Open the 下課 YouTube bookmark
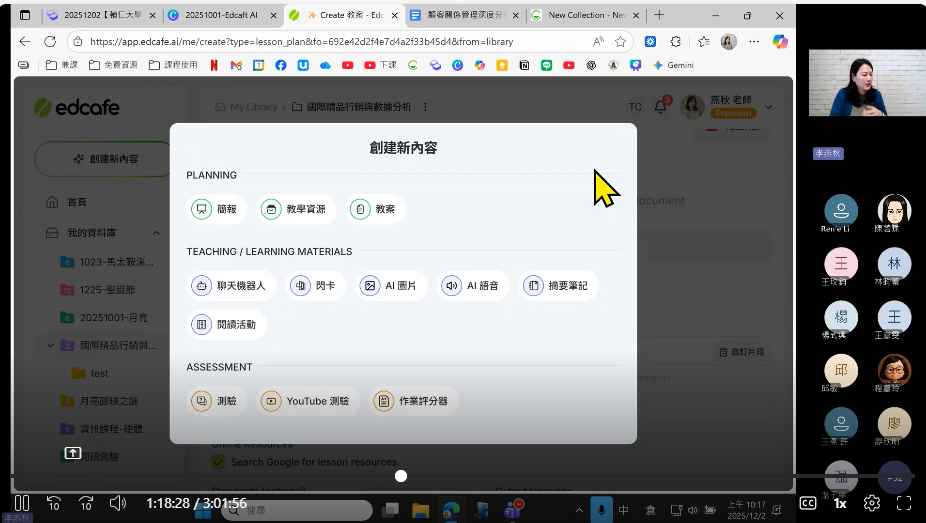Screen dimensions: 926x523 click(380, 66)
